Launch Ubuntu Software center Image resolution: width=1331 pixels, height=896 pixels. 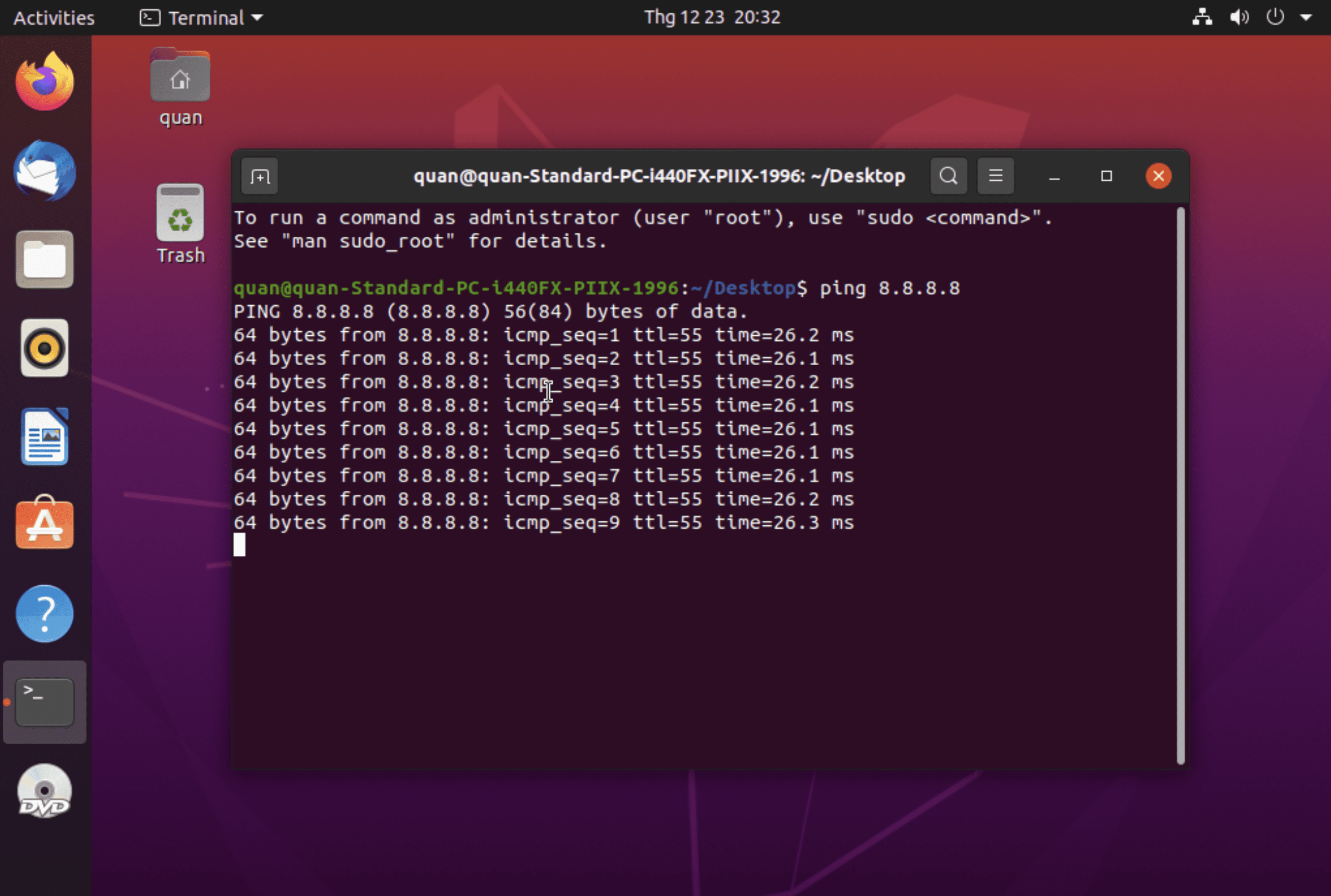point(44,524)
